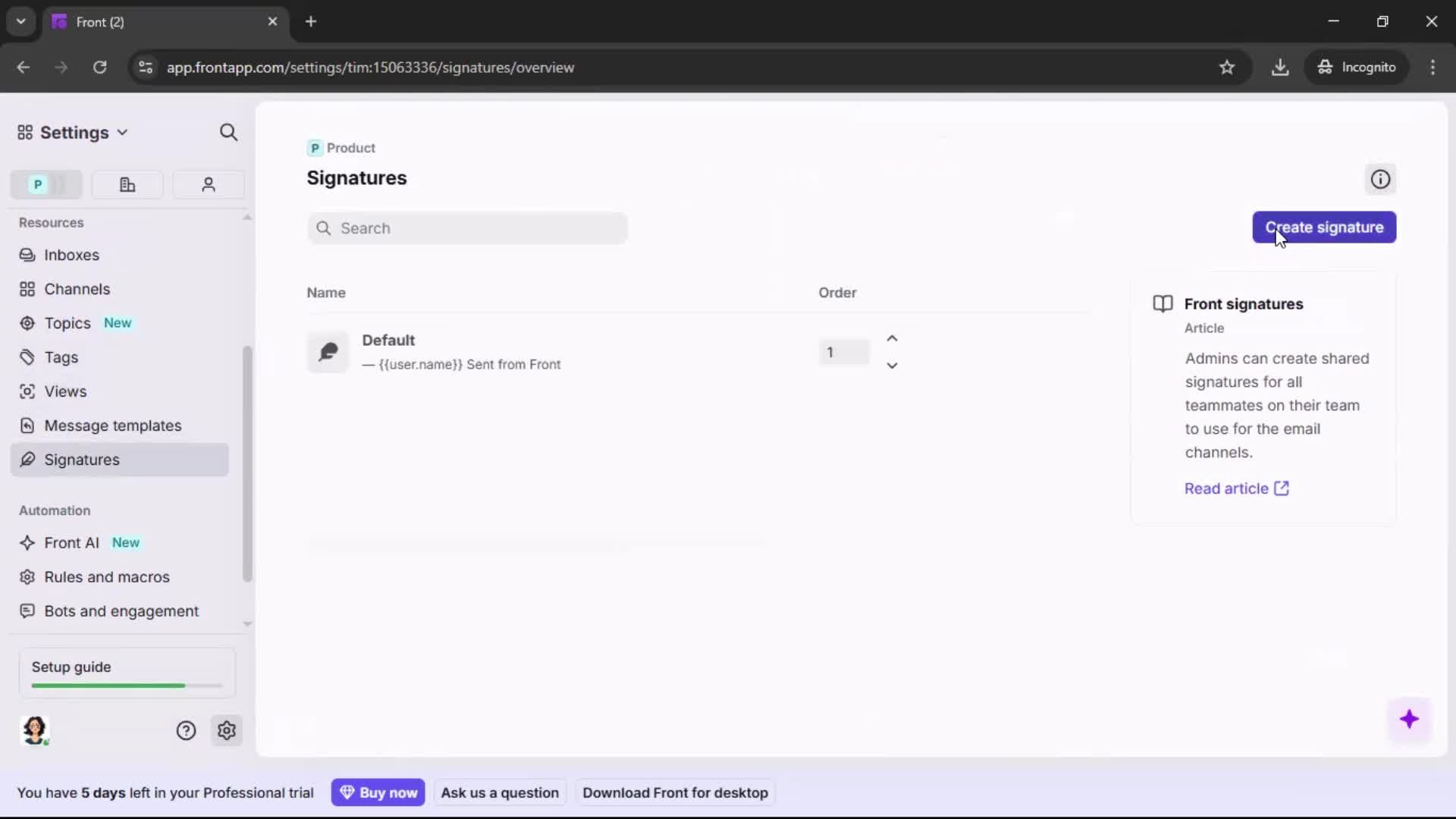Screen dimensions: 1456x819
Task: Switch to the personal settings tab
Action: coord(209,184)
